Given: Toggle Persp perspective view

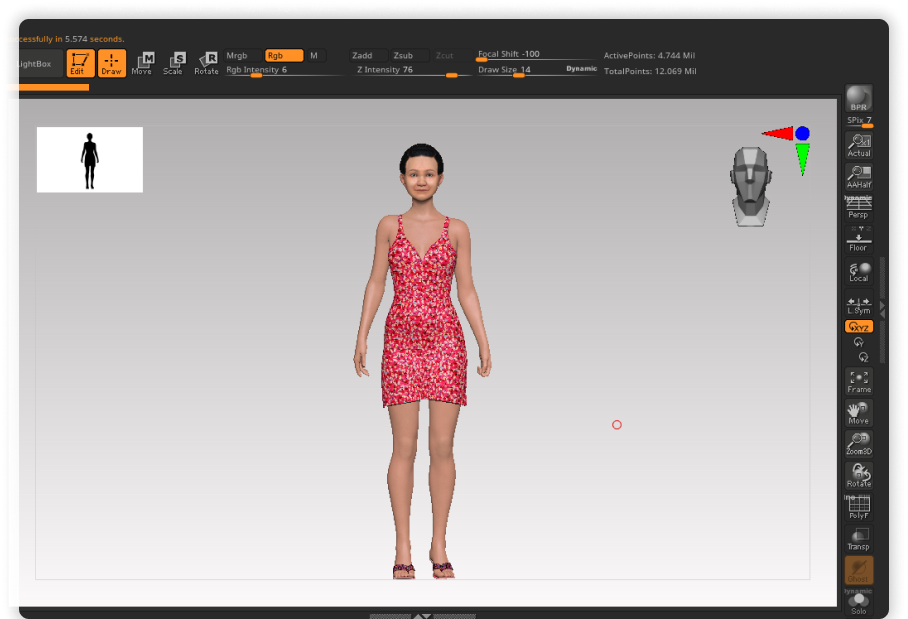Looking at the screenshot, I should (859, 208).
